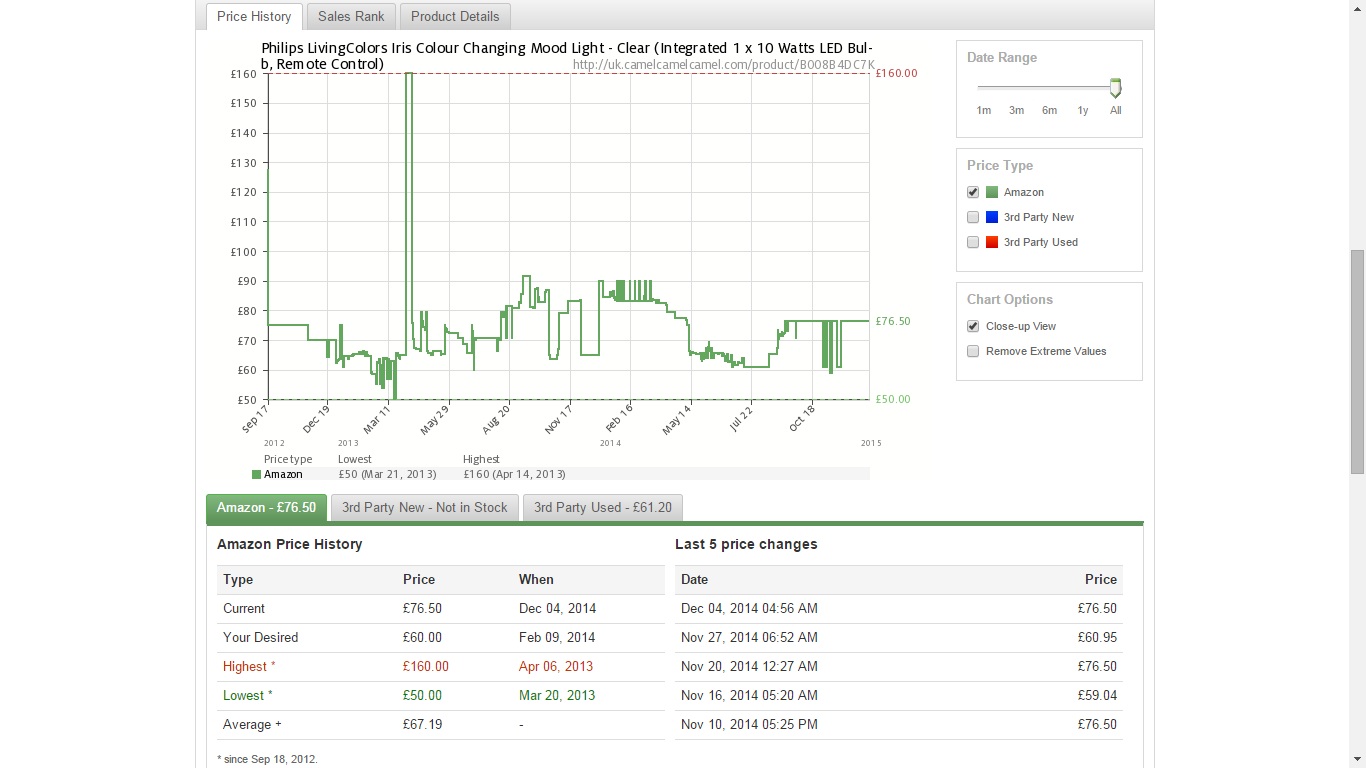Uncheck the Amazon price type checkbox
The image size is (1366, 768).
(x=973, y=192)
